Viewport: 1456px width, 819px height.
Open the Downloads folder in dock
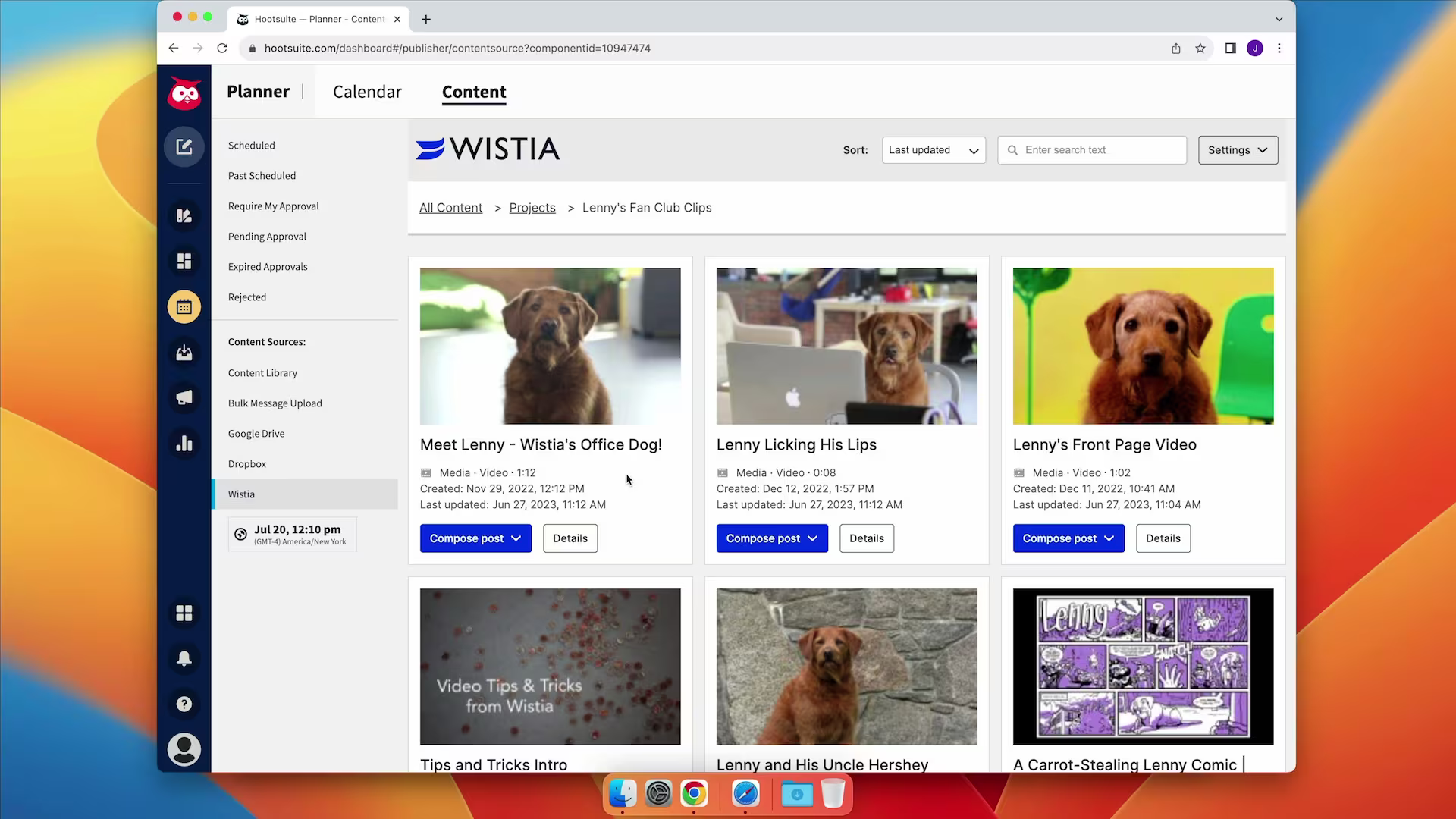(797, 794)
